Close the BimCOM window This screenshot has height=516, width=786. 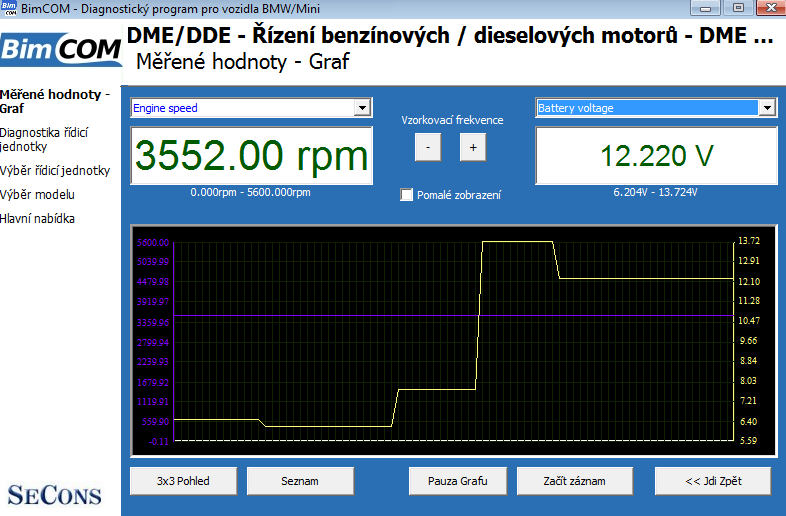click(770, 8)
